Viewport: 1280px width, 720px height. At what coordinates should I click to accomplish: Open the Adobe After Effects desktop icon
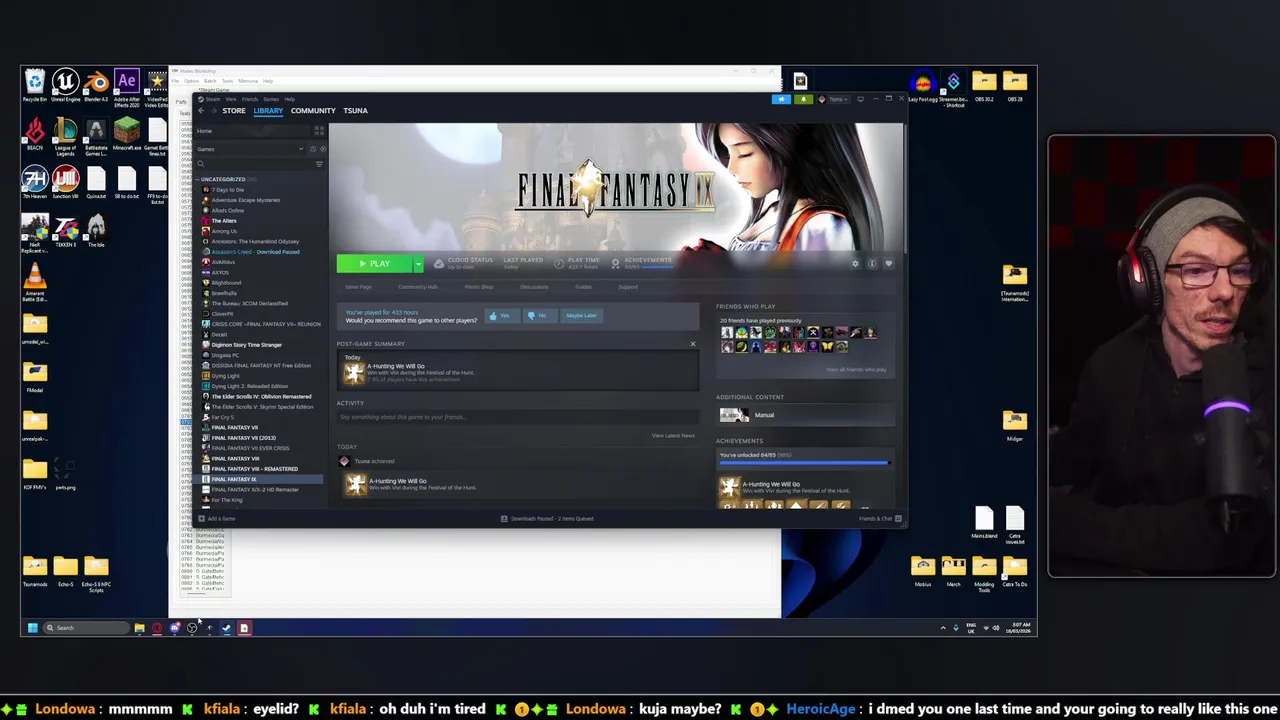pos(127,85)
